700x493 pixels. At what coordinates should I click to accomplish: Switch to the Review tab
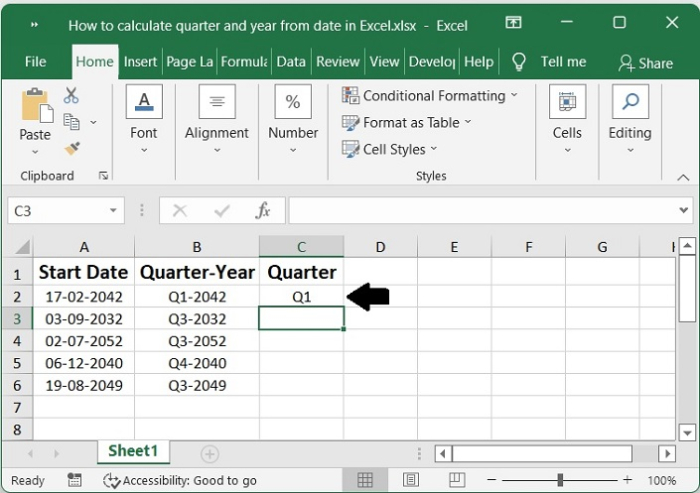[x=338, y=62]
